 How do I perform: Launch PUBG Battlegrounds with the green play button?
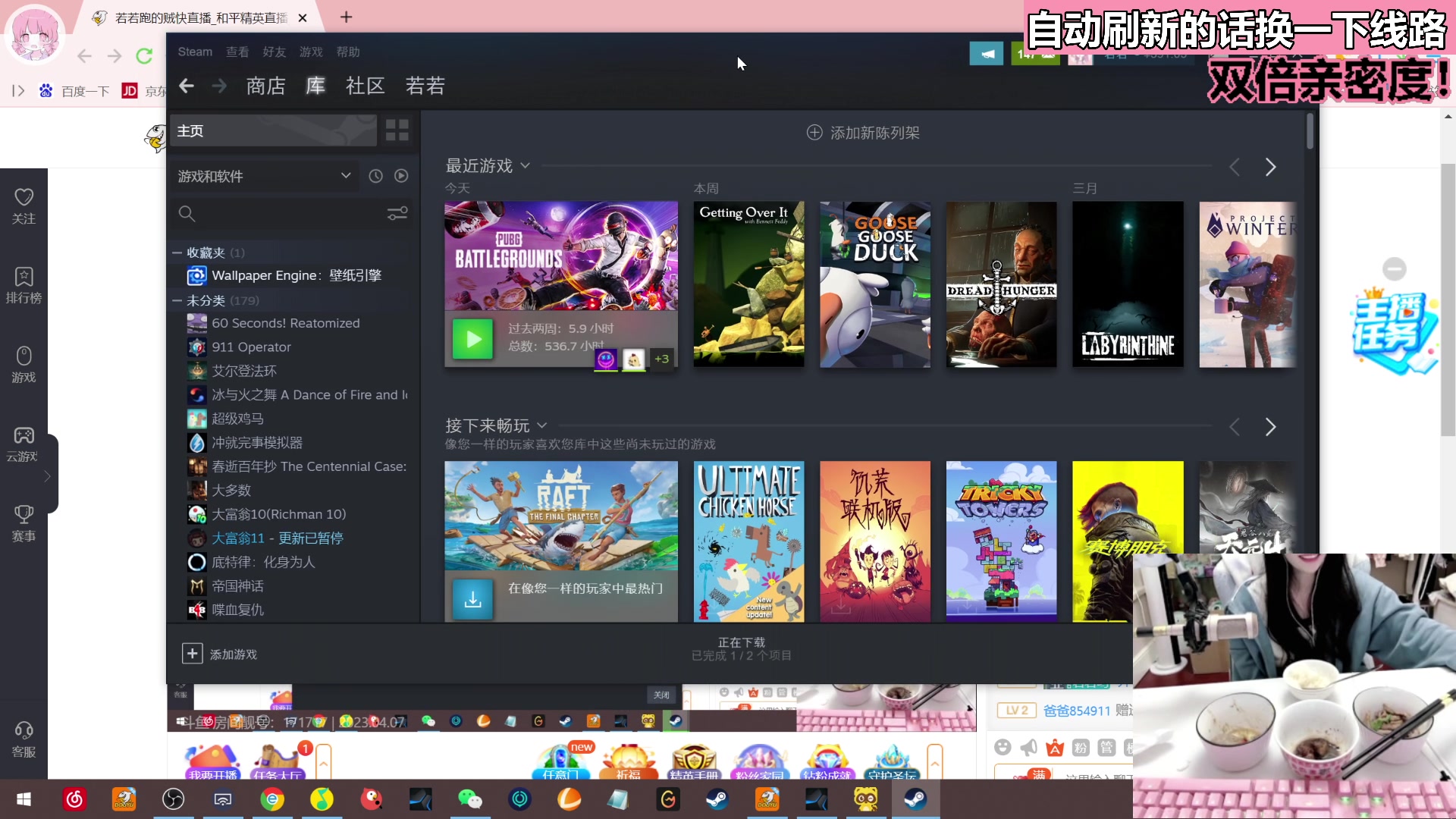point(472,339)
